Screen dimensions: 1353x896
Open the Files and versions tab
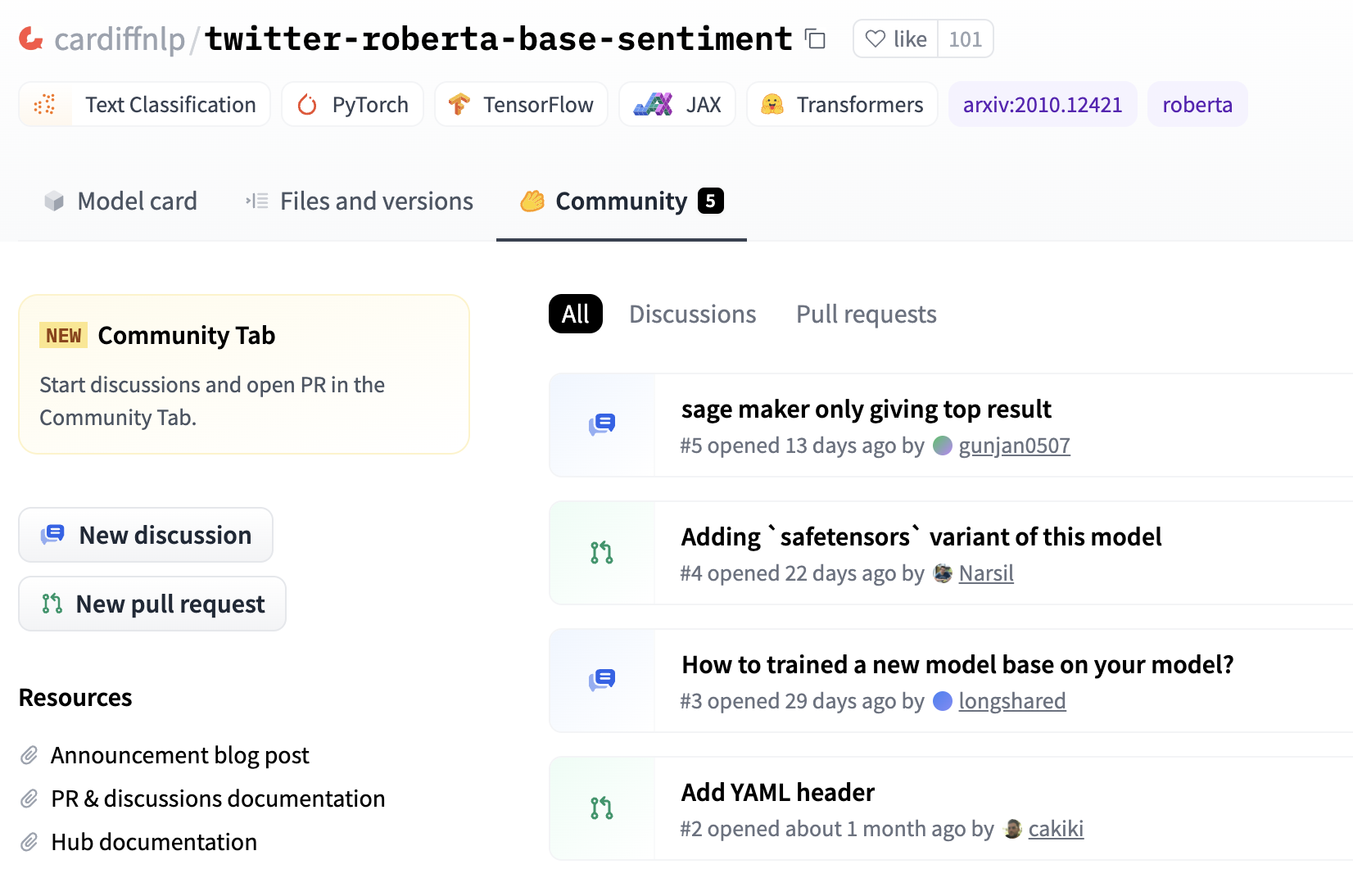360,201
